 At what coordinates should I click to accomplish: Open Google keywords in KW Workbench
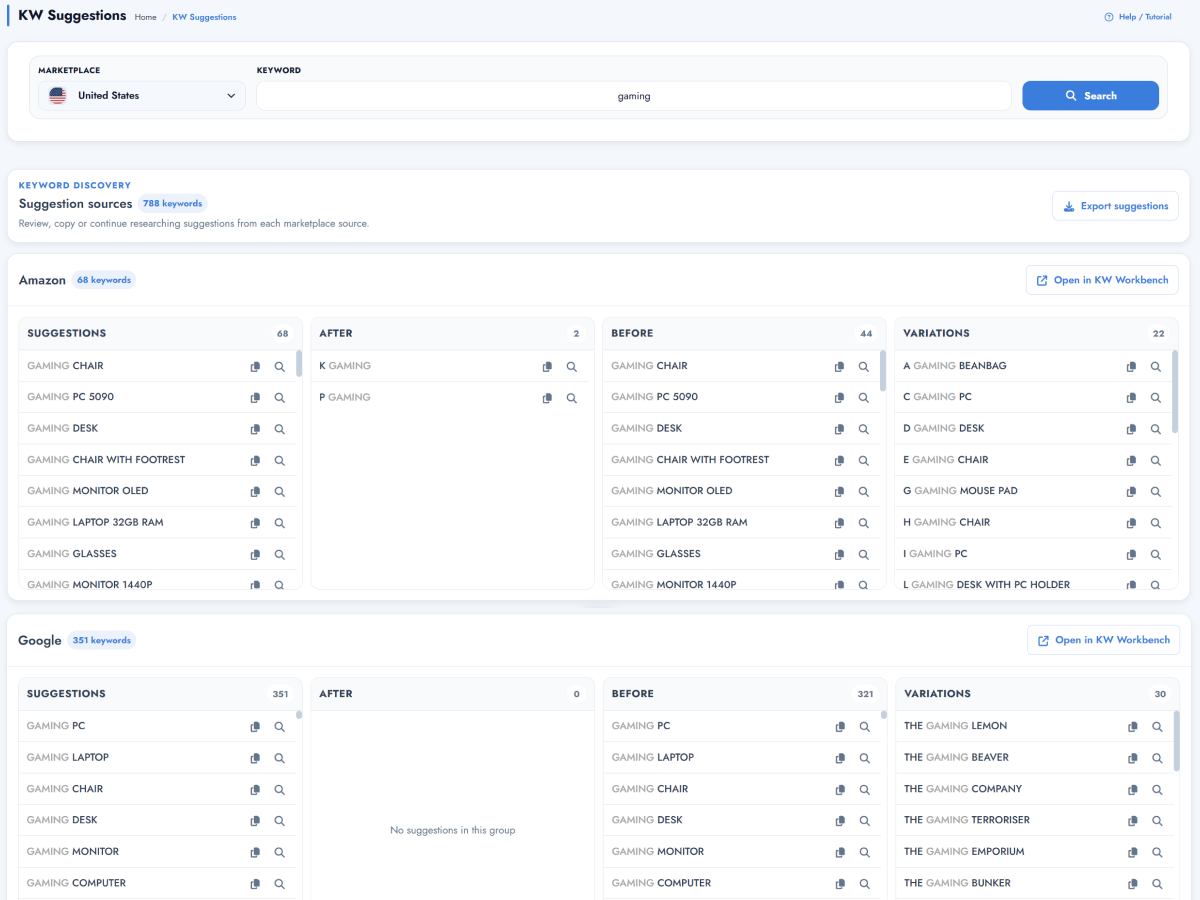1103,640
